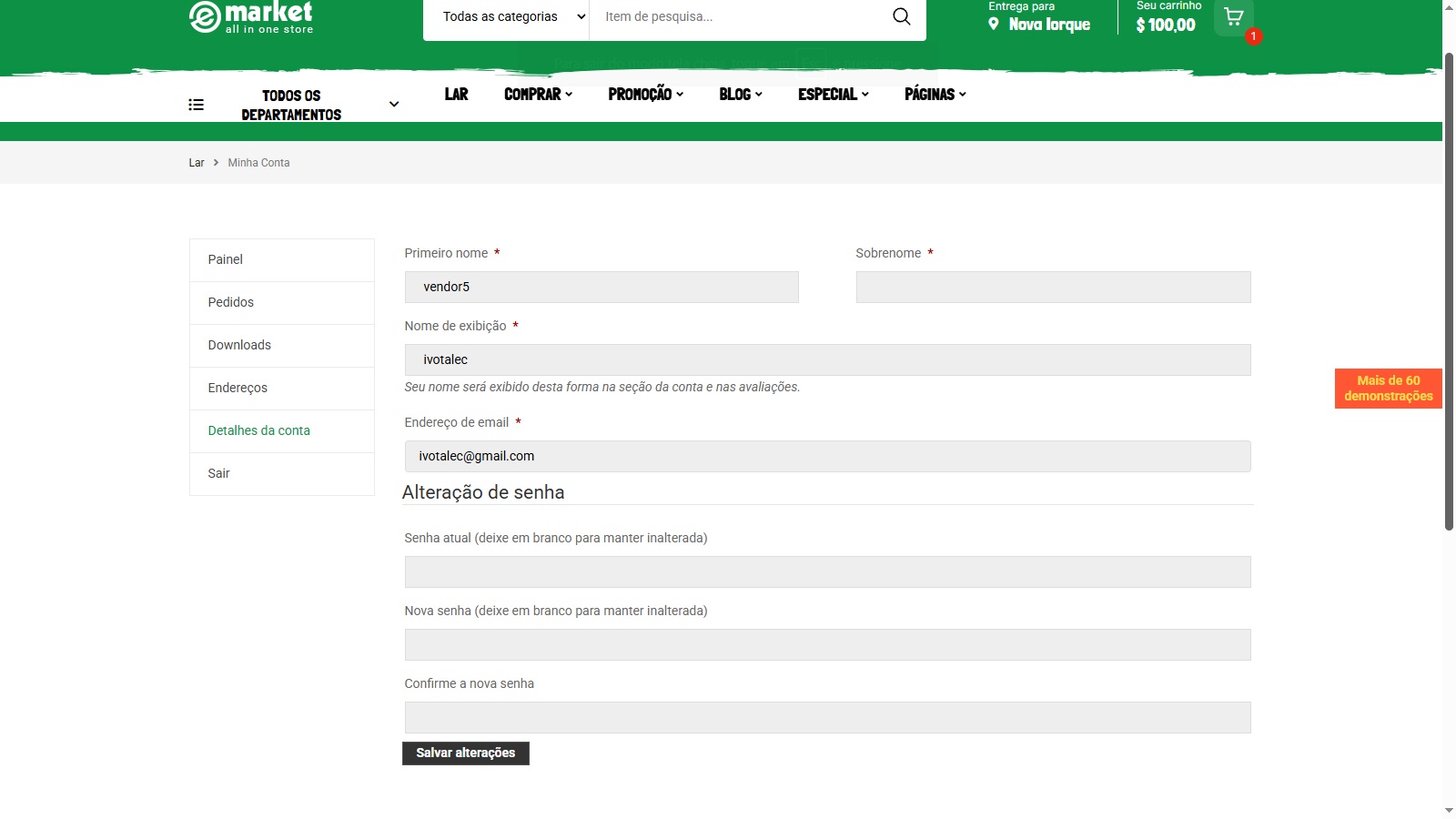Click the red cart count badge
The height and width of the screenshot is (819, 1456).
pyautogui.click(x=1253, y=36)
